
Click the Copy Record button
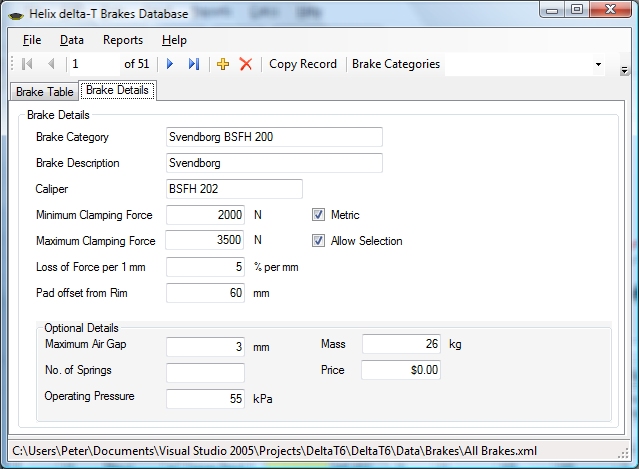click(x=303, y=64)
